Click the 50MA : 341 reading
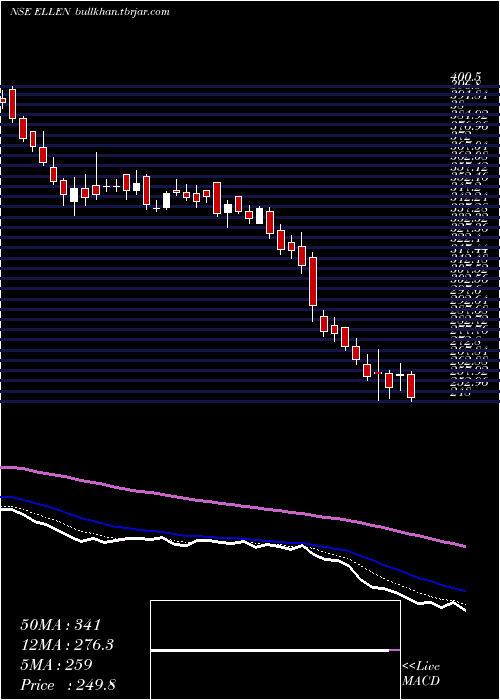 click(x=61, y=625)
